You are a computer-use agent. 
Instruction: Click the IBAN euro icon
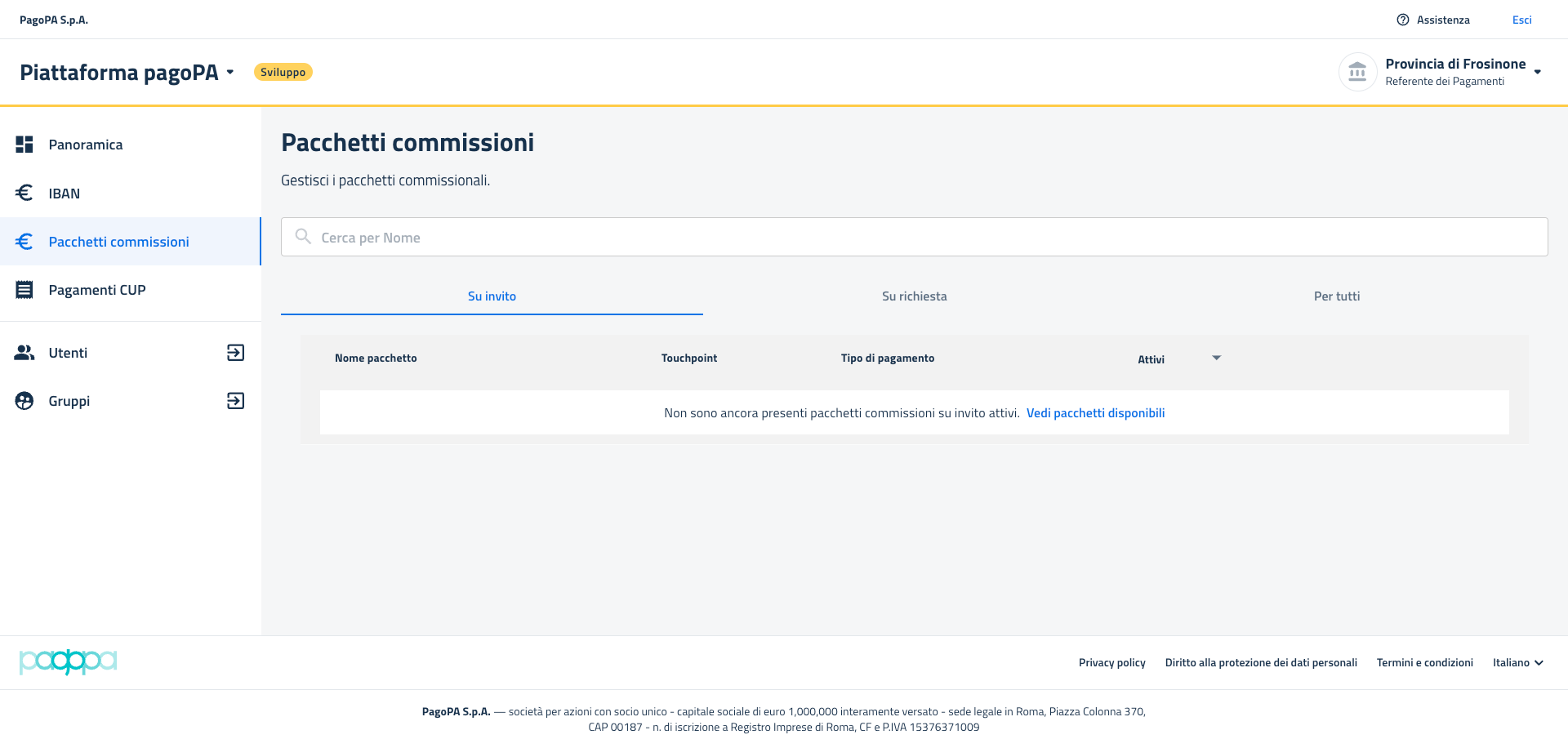24,193
